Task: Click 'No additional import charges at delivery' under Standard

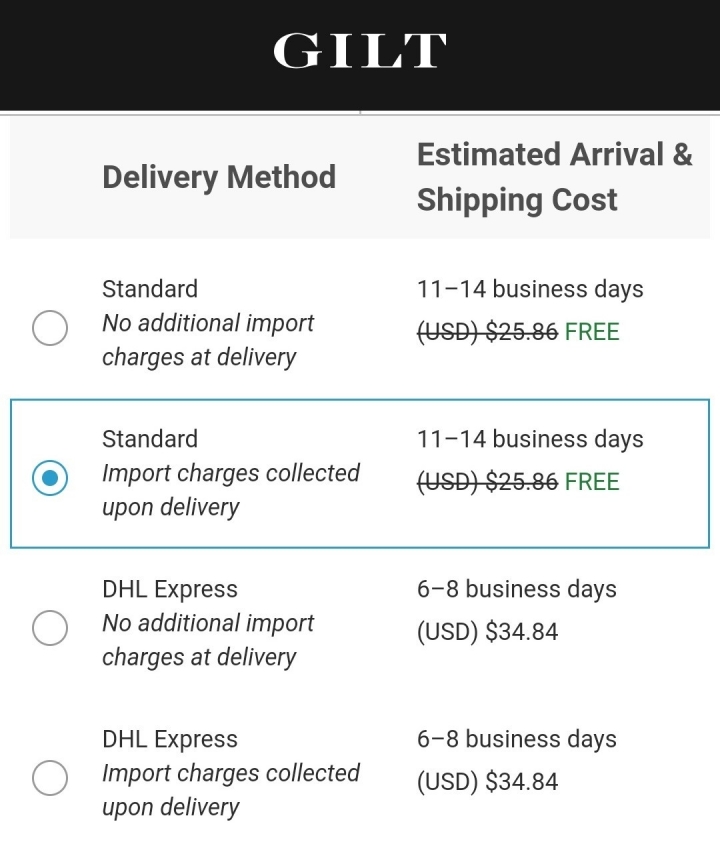Action: [208, 340]
